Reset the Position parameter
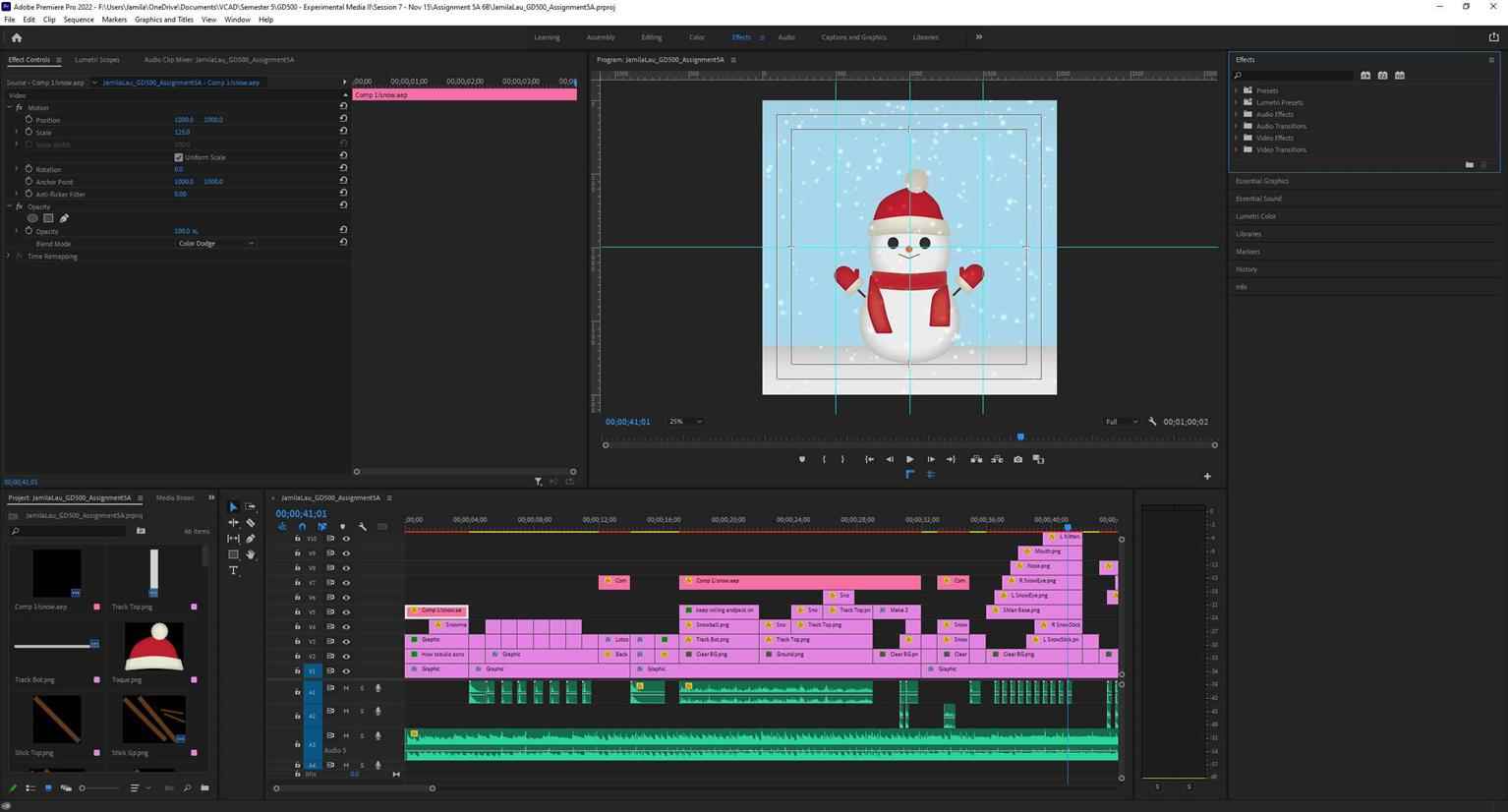This screenshot has height=812, width=1508. 343,119
